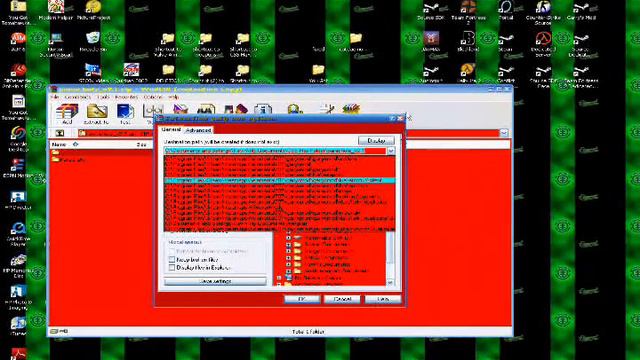This screenshot has width=640, height=360.
Task: Open Source SDK desktop shortcut
Action: point(431,11)
